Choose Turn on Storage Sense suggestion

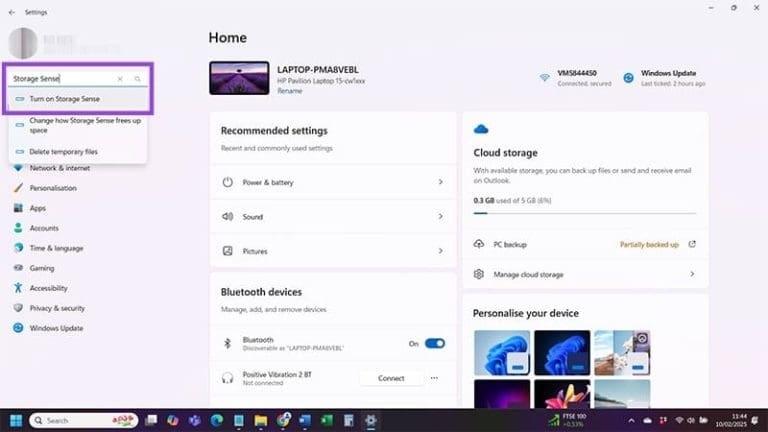(78, 99)
